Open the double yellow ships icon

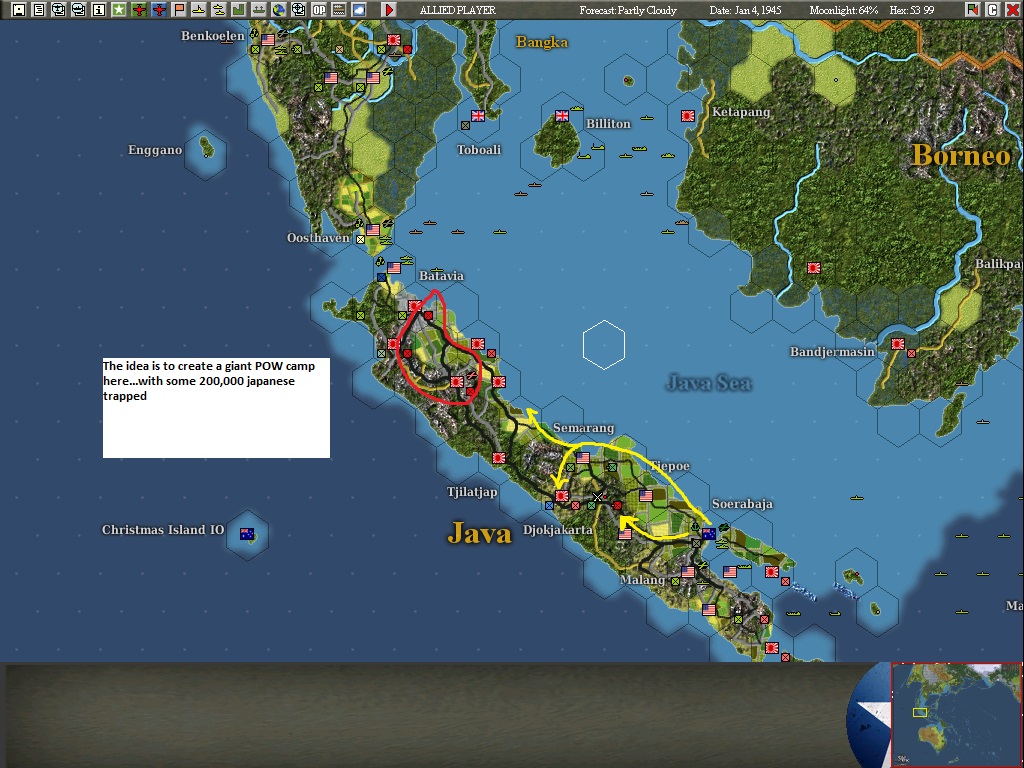coord(219,10)
